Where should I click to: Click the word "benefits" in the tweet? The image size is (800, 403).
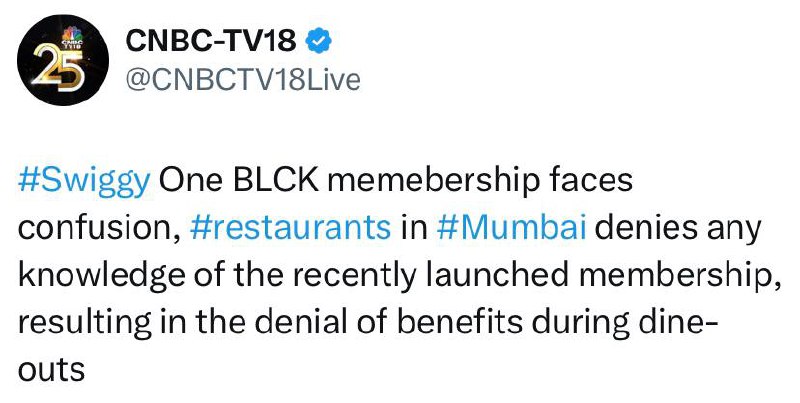coord(460,323)
